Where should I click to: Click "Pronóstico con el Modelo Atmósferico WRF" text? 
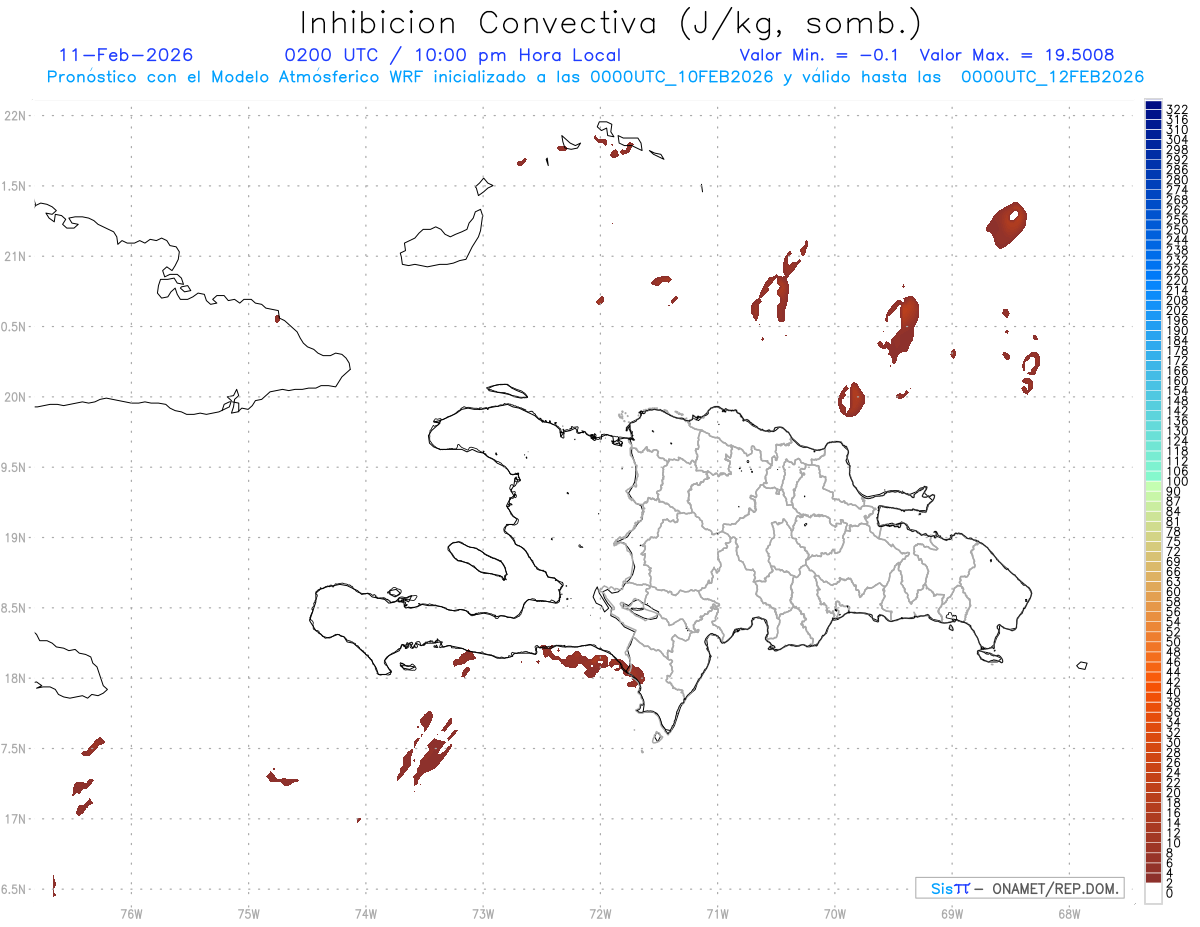tap(235, 77)
